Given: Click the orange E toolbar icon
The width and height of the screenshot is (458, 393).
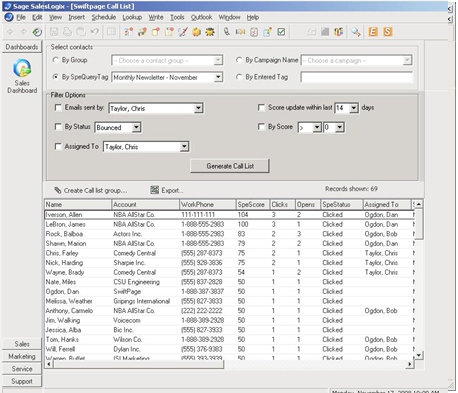Looking at the screenshot, I should [x=373, y=32].
